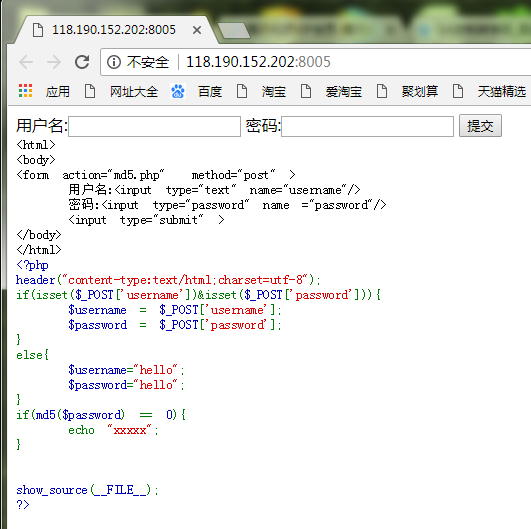Image resolution: width=531 pixels, height=529 pixels.
Task: Click the </body> closing tag text
Action: [39, 235]
